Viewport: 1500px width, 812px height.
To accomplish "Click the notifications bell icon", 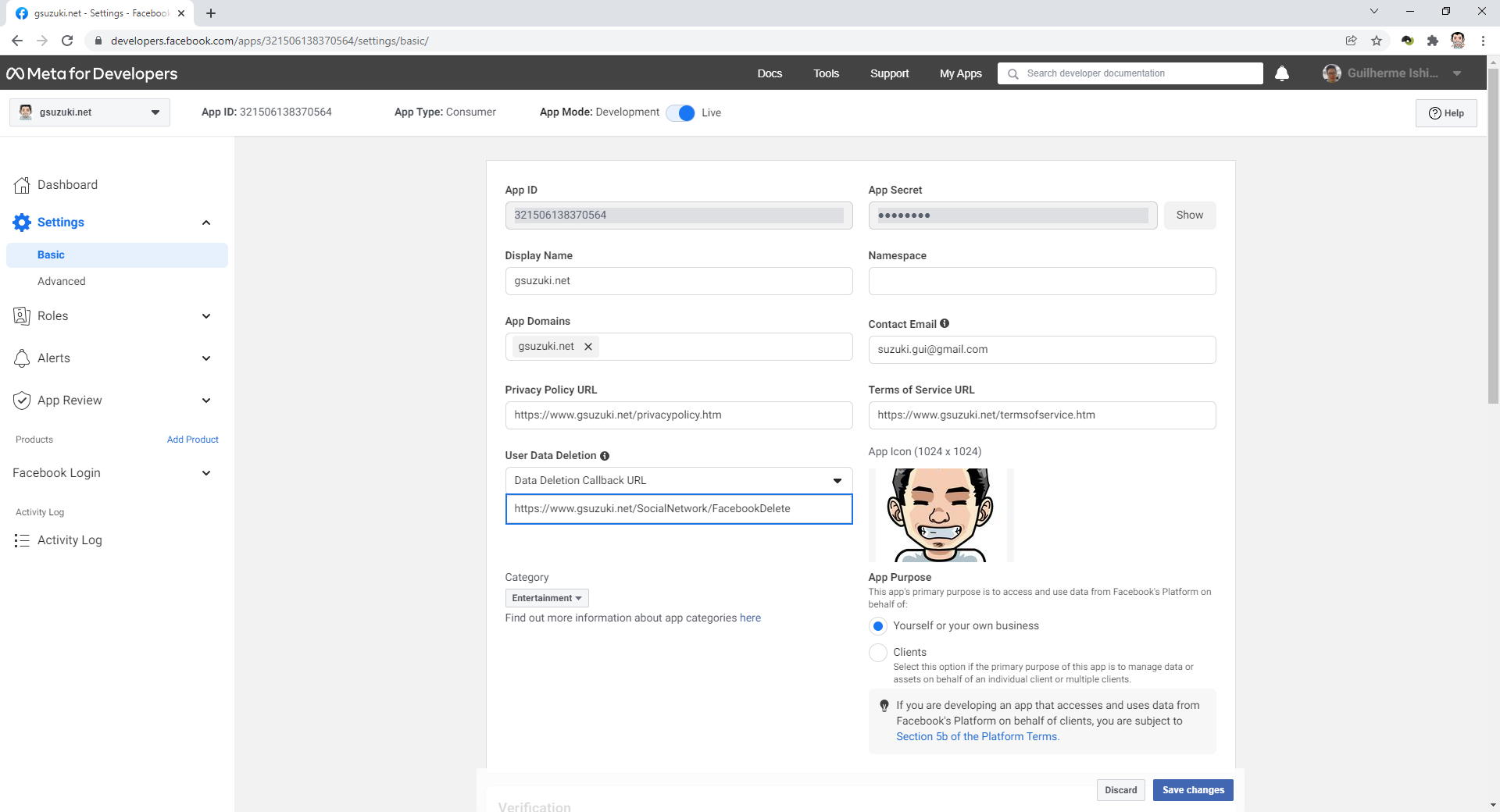I will [1281, 73].
